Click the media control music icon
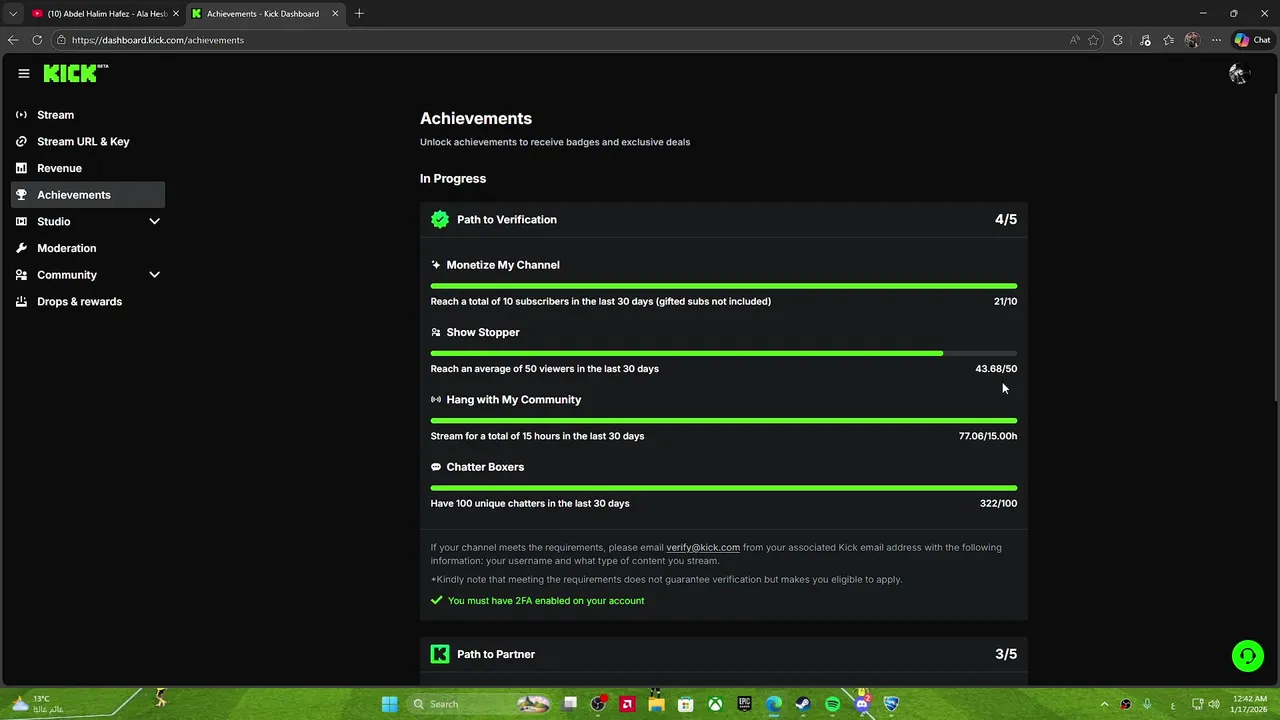 coord(1145,40)
